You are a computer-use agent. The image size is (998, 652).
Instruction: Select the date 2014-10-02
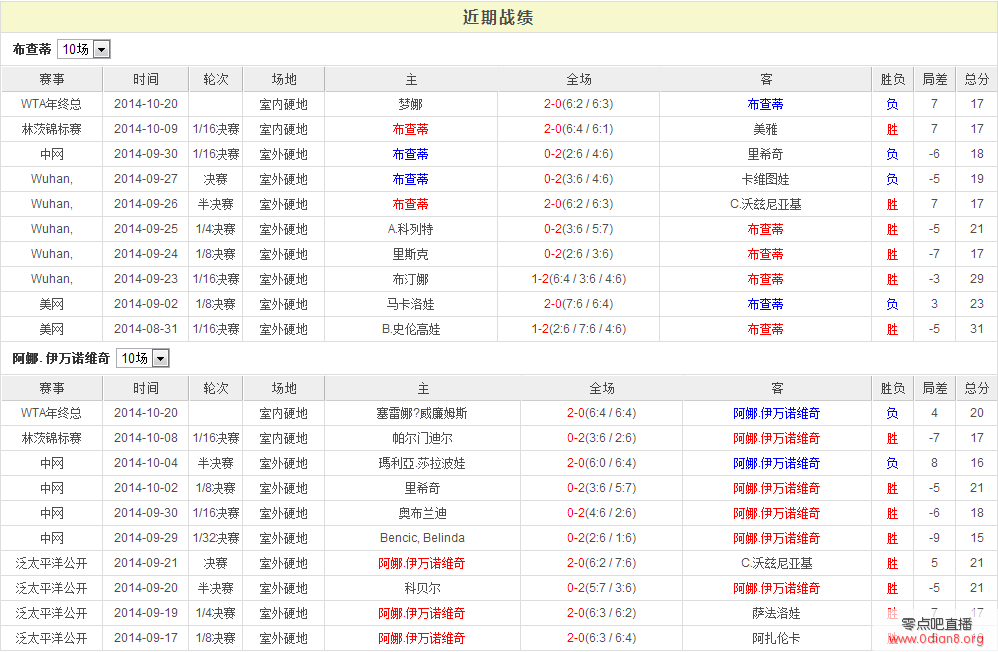(146, 488)
